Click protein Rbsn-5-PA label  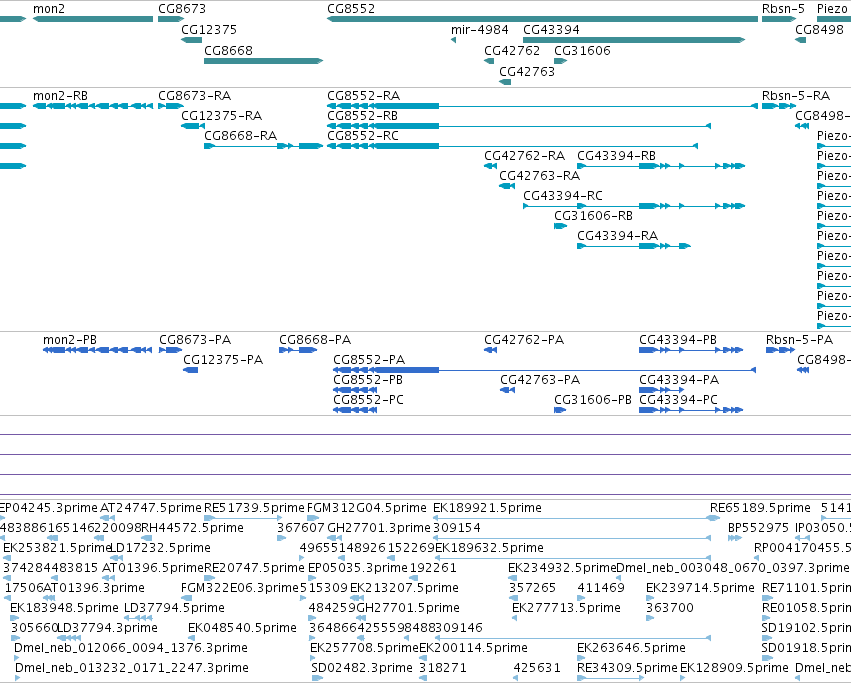pos(799,340)
